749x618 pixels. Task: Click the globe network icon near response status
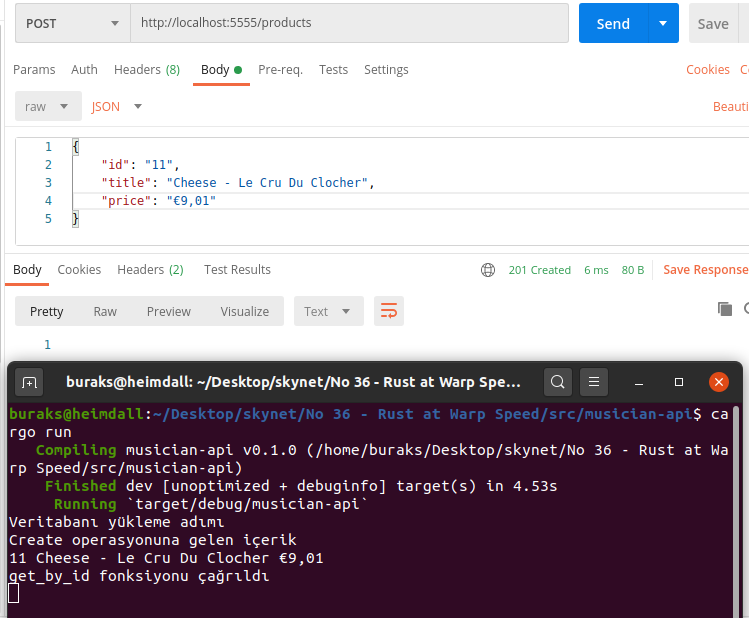tap(488, 270)
